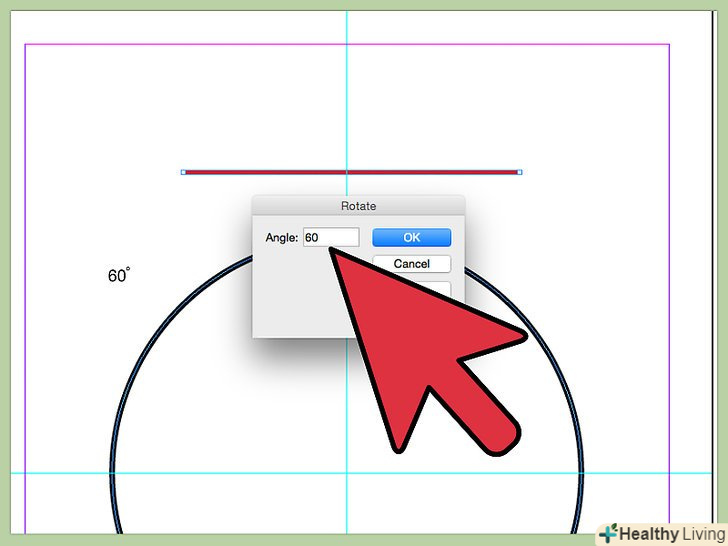Click OK in the Rotate dialog
Screen dimensions: 728x546
click(411, 237)
